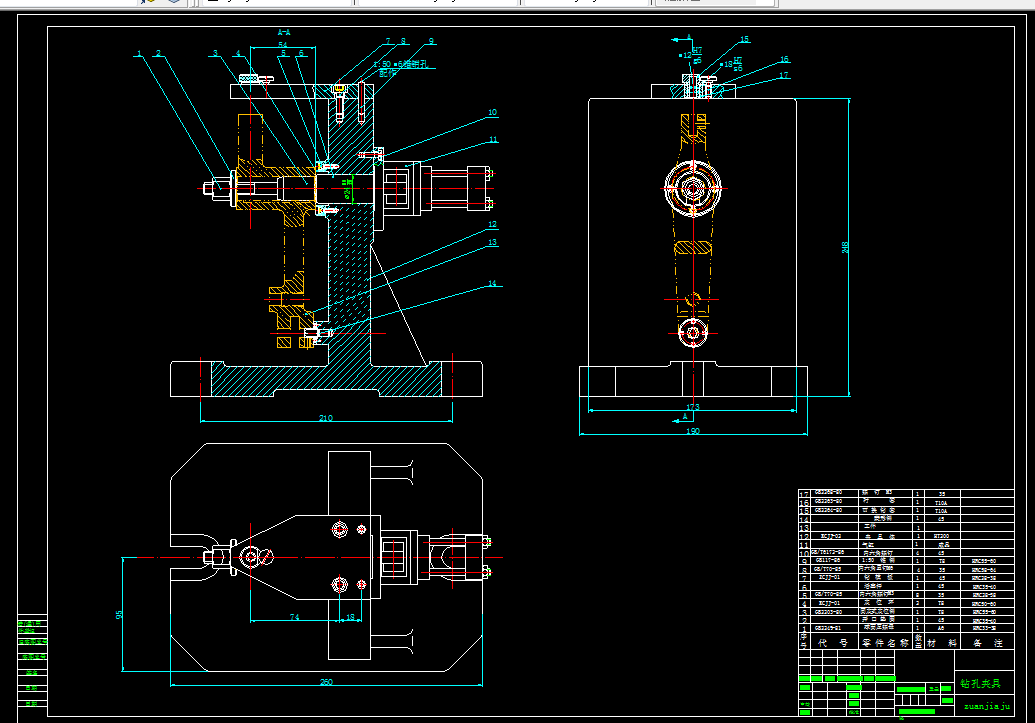Select the A-A section view label
This screenshot has width=1035, height=723.
284,32
